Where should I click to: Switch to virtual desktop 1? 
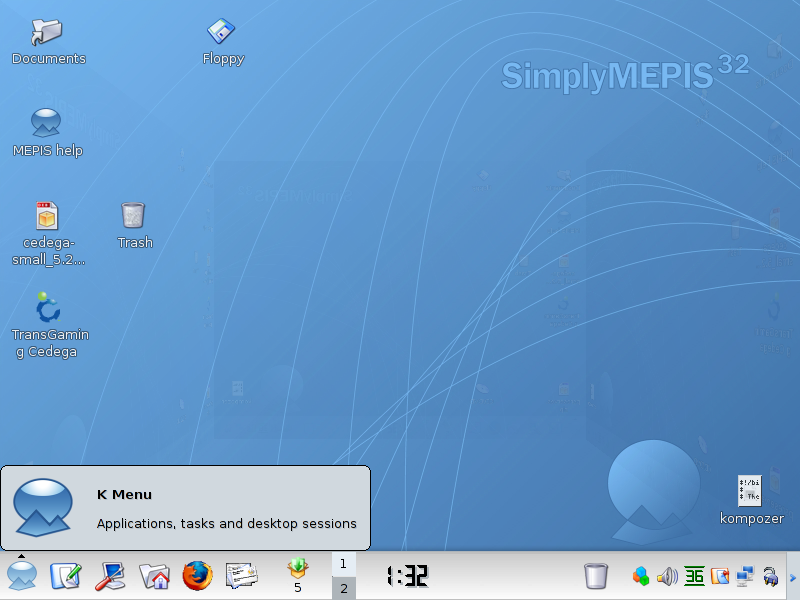[343, 564]
